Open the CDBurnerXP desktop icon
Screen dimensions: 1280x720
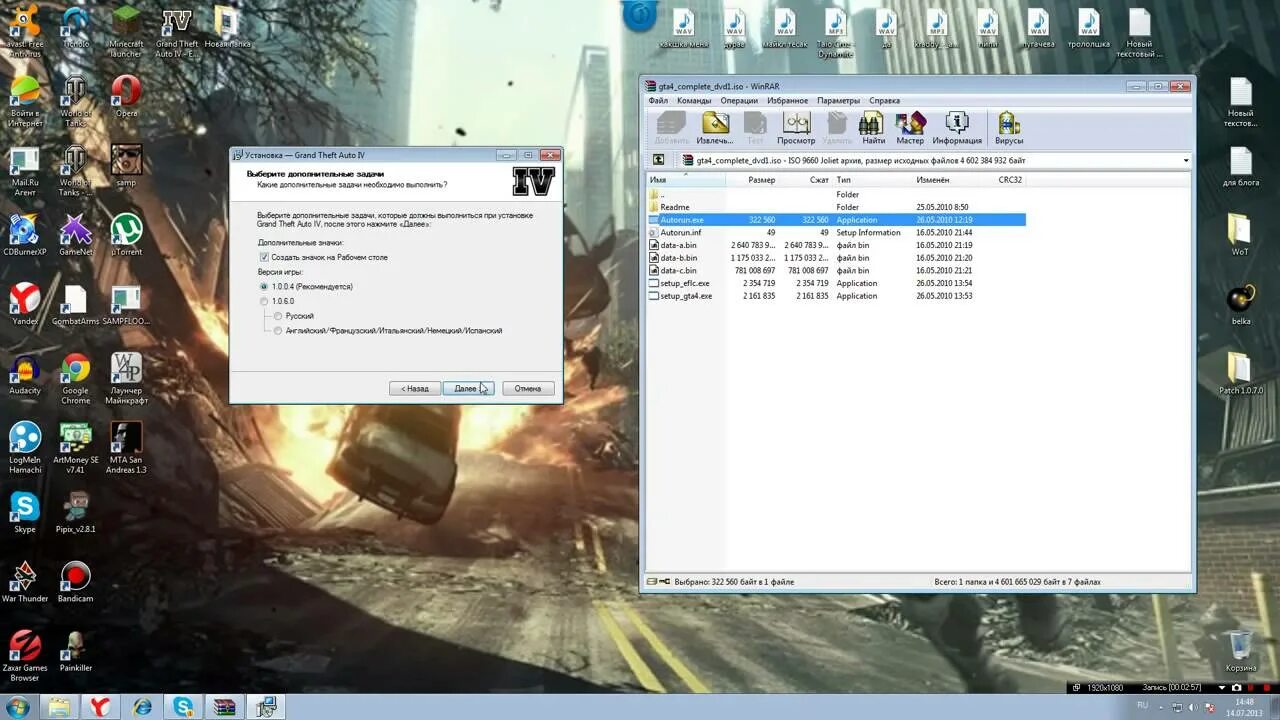tap(25, 235)
